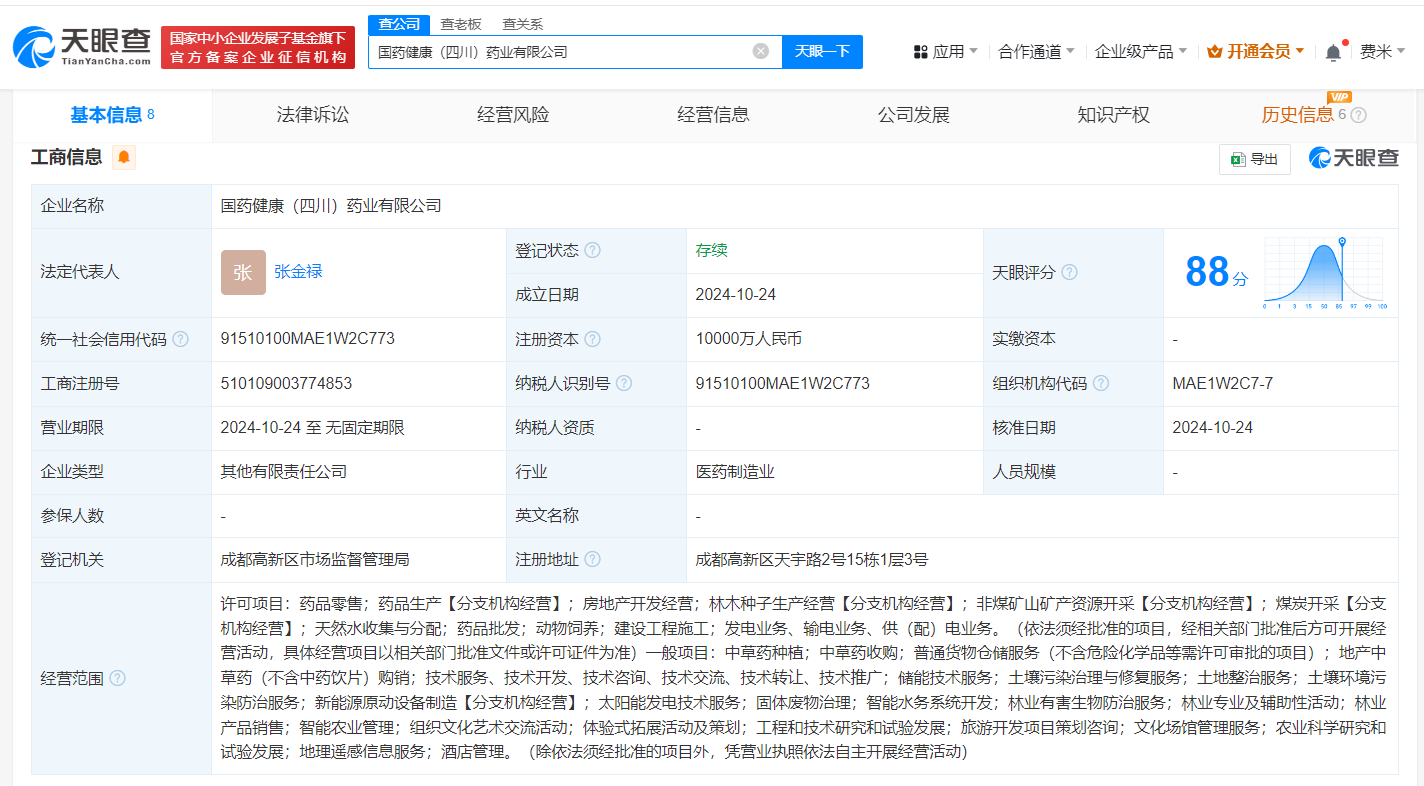Open the 应用 grid icon menu
Viewport: 1424px width, 786px height.
922,51
